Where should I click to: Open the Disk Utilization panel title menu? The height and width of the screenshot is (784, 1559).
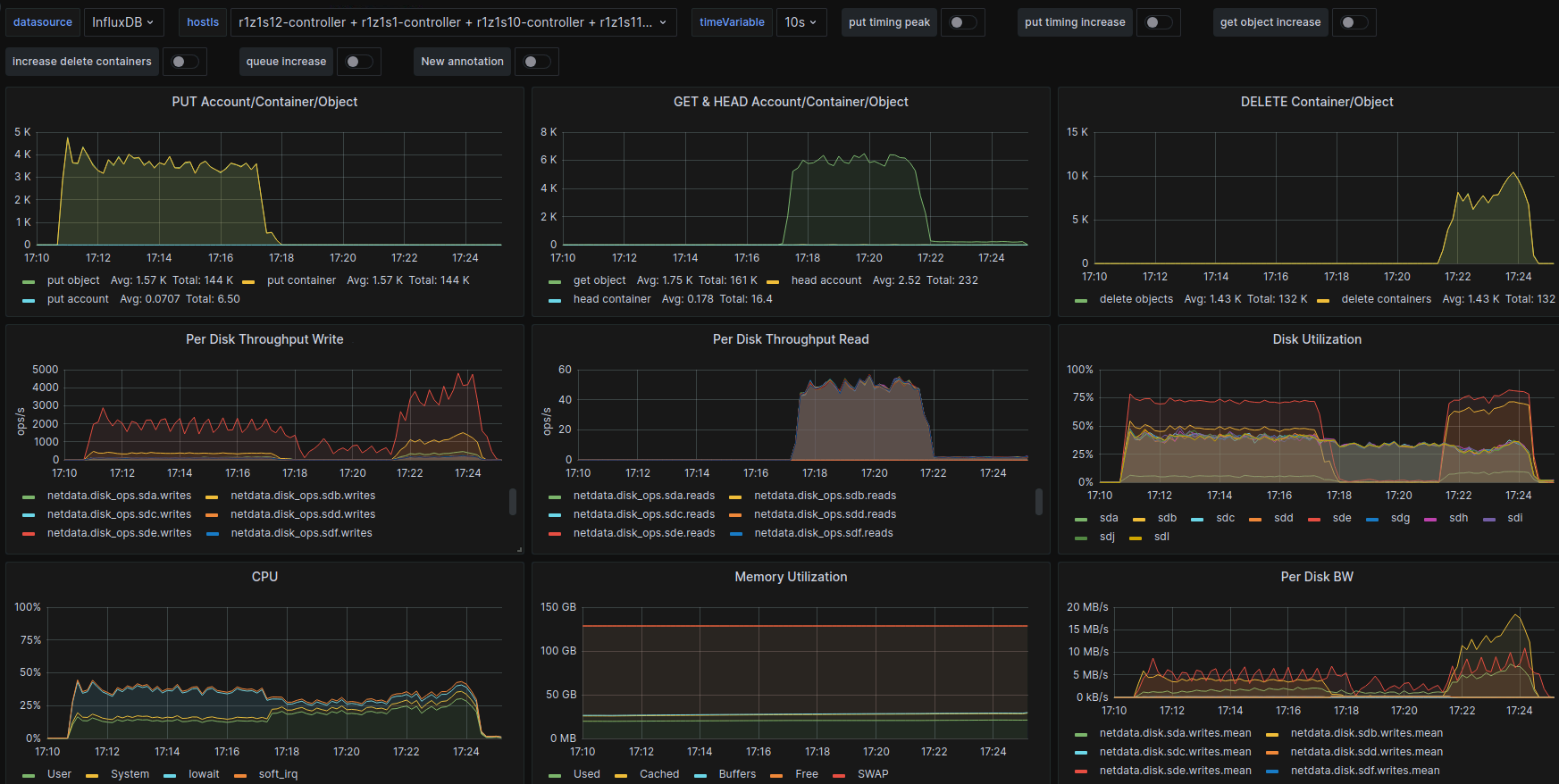coord(1316,339)
